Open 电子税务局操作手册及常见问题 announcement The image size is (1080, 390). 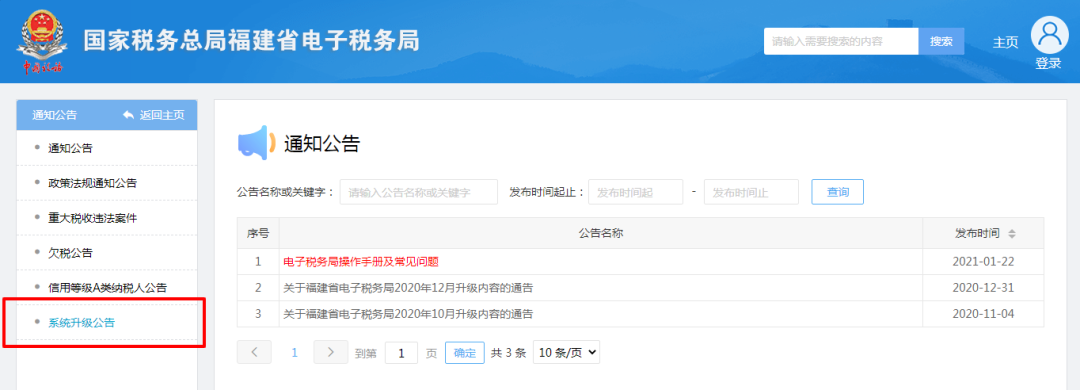(x=362, y=262)
